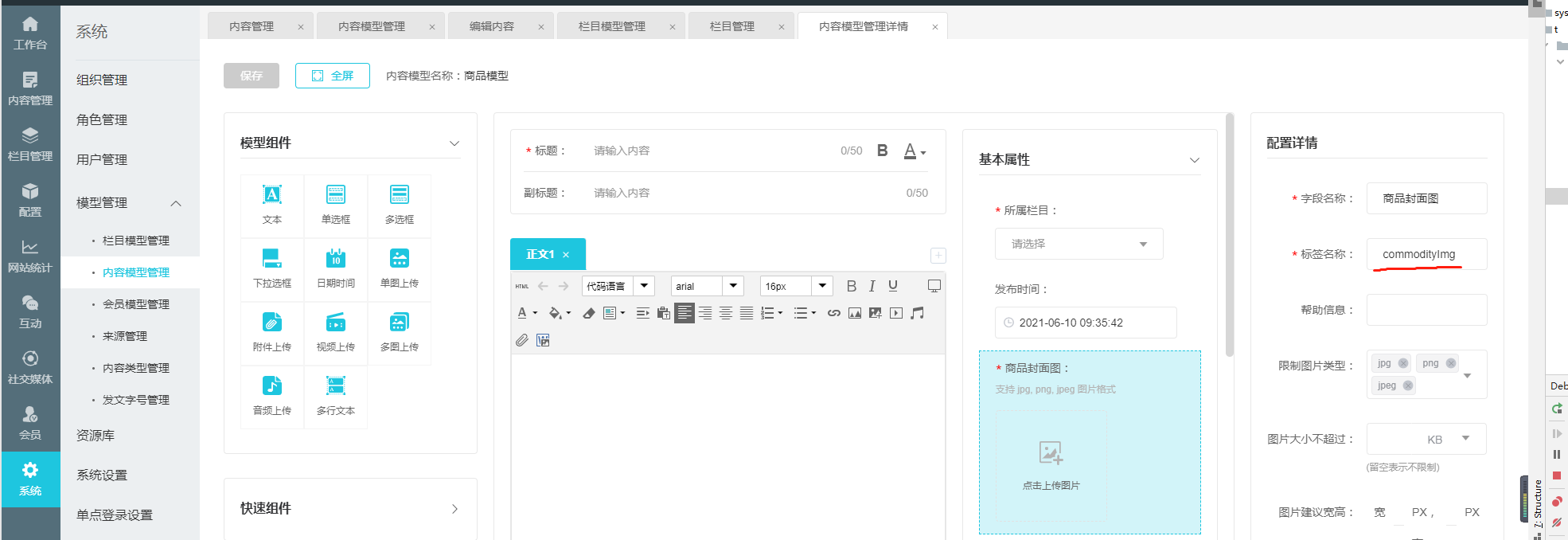Use the eraser clear-format icon
Image resolution: width=1568 pixels, height=540 pixels.
click(588, 313)
